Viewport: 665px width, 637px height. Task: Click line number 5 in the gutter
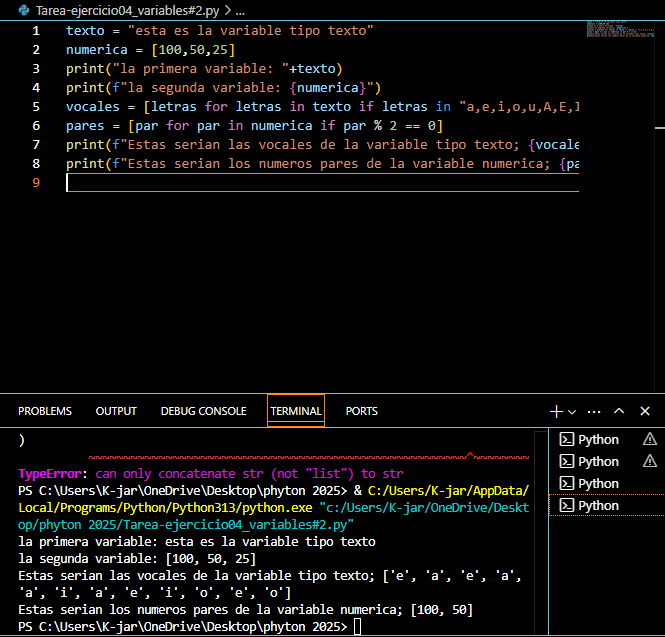click(36, 106)
